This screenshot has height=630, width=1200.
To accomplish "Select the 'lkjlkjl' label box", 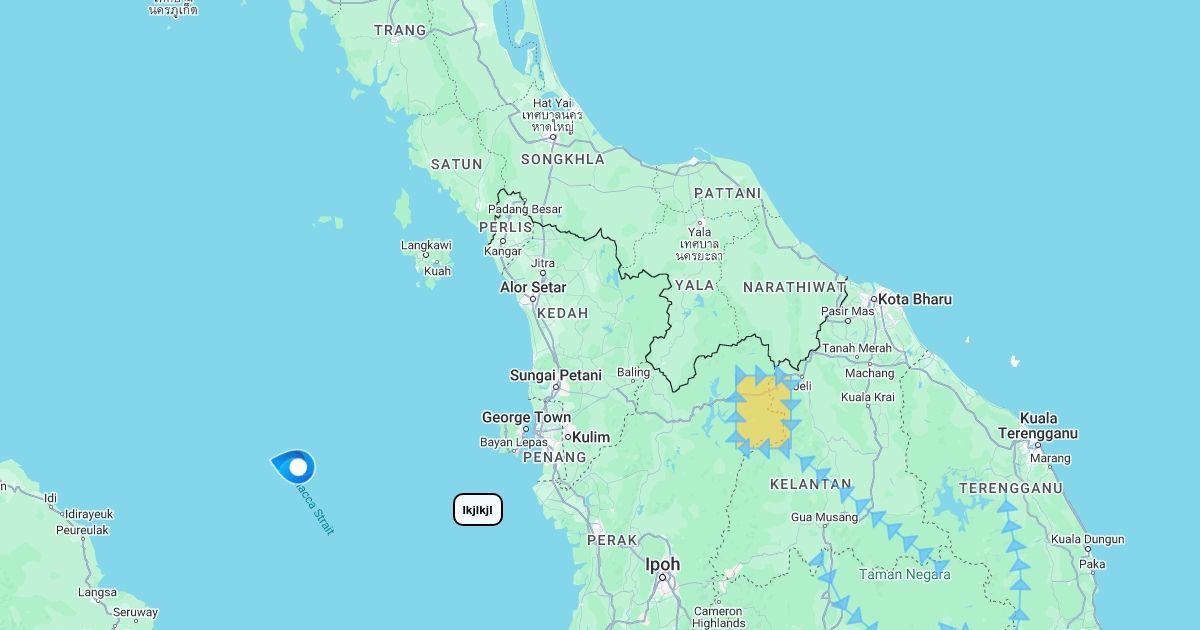I will (478, 510).
